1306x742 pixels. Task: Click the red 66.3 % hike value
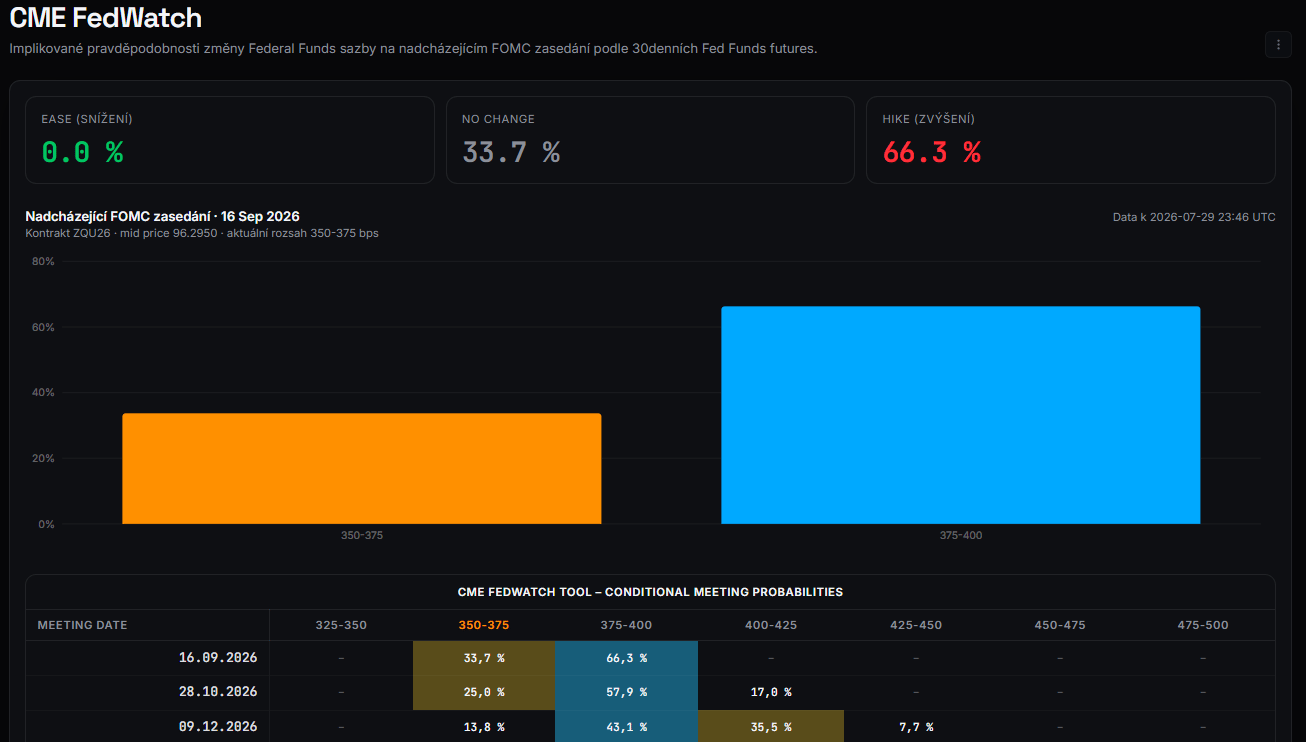[931, 152]
